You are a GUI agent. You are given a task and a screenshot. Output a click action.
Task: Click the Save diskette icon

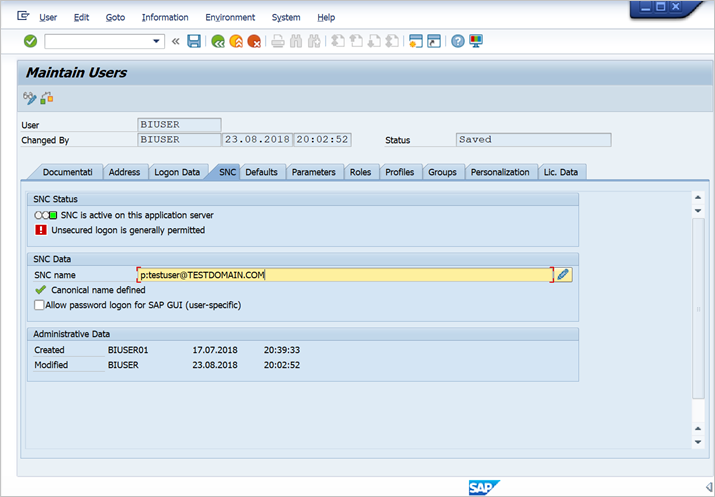194,41
